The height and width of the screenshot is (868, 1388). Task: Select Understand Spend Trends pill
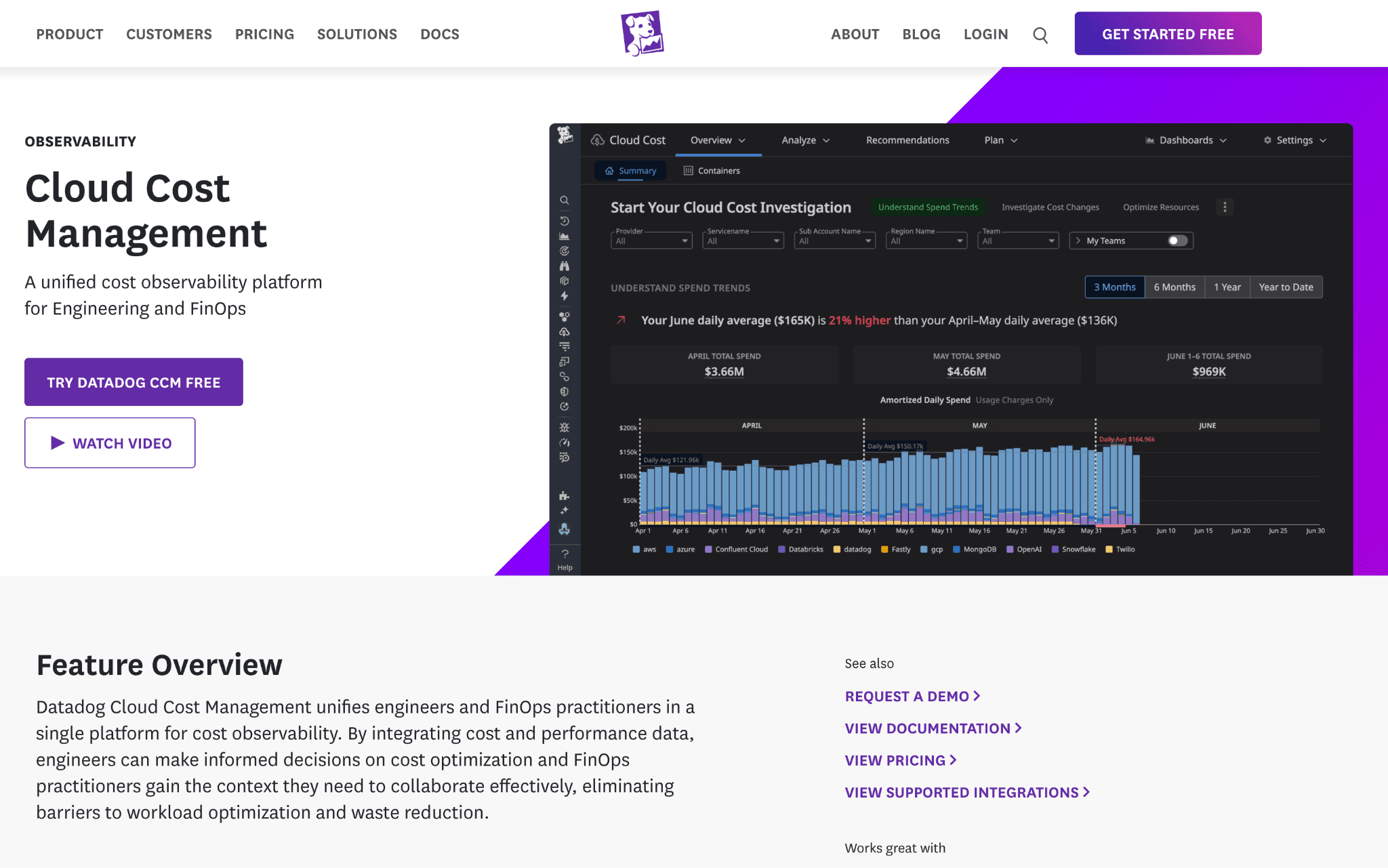coord(928,207)
